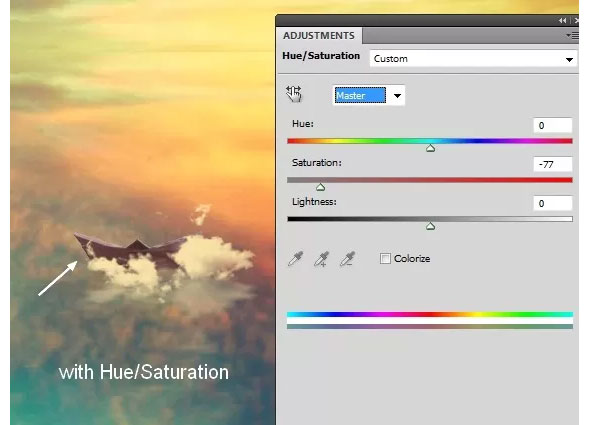The width and height of the screenshot is (590, 425).
Task: Open the Custom preset dropdown
Action: 473,59
